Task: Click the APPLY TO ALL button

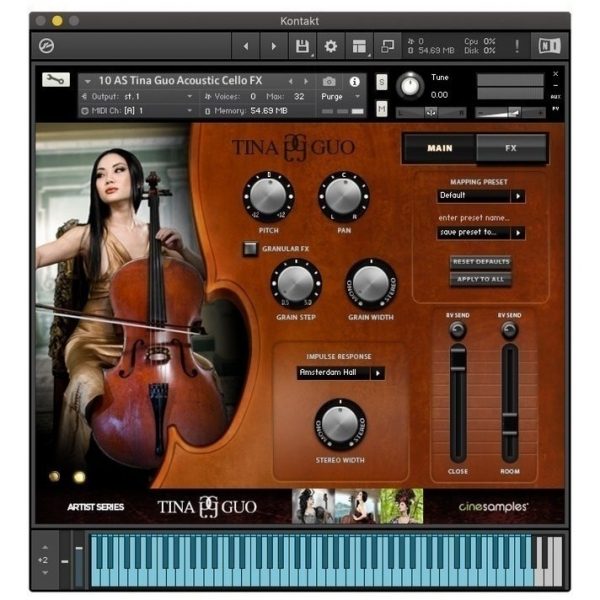Action: (x=481, y=279)
